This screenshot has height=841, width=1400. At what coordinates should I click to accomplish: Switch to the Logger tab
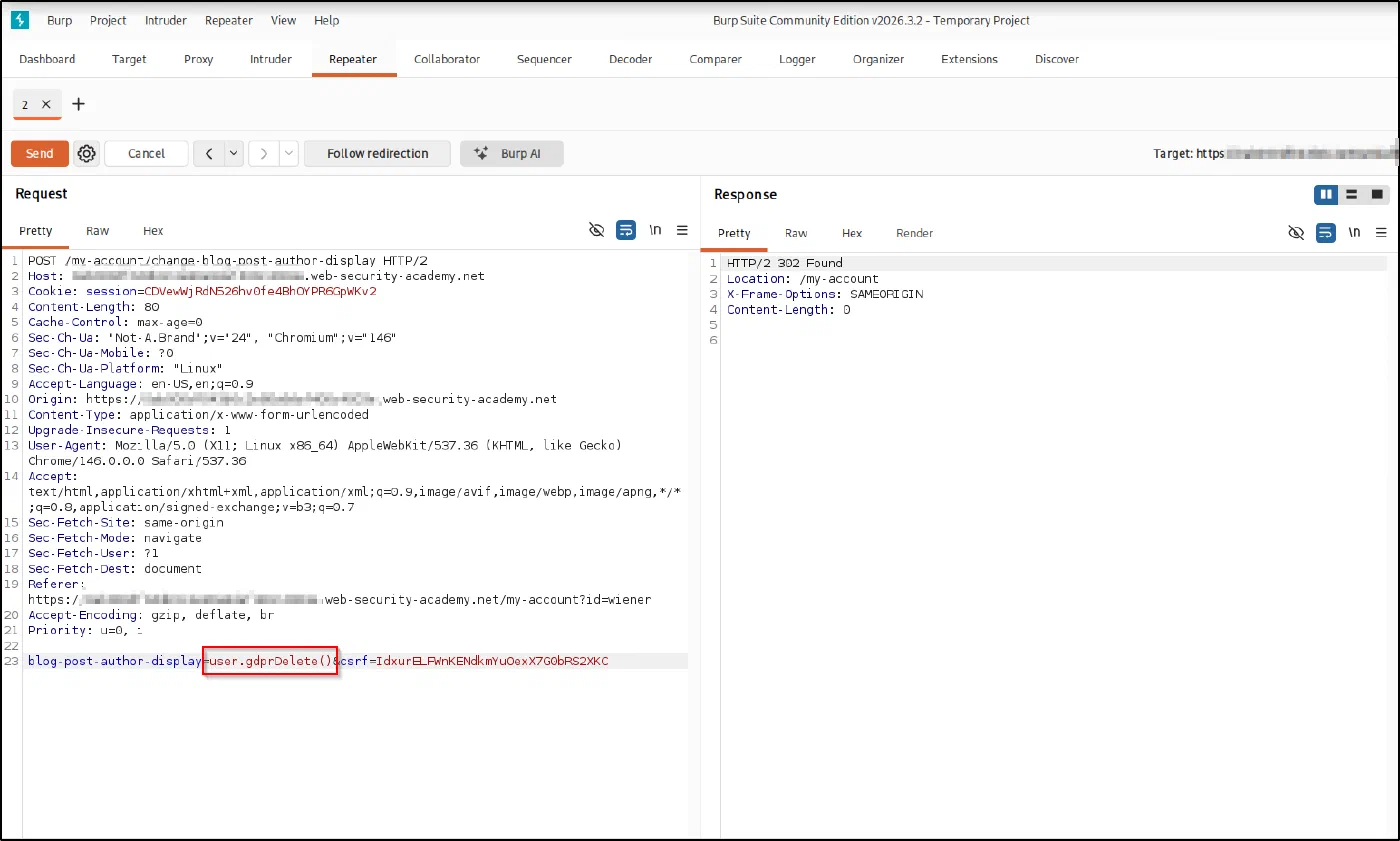coord(797,59)
